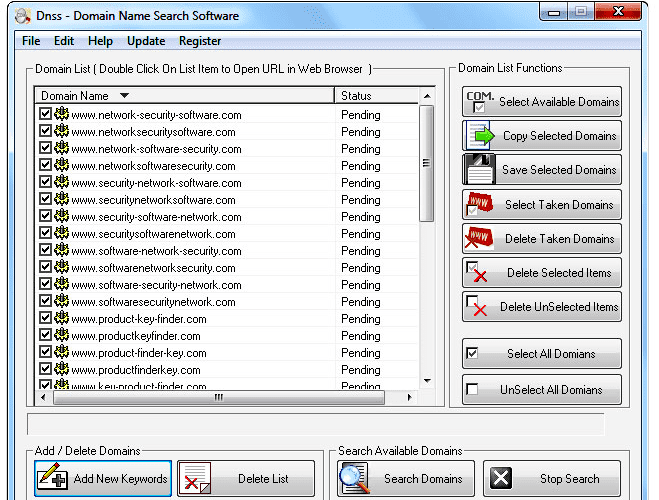Click the horizontal scrollbar right arrow
The height and width of the screenshot is (500, 659).
pyautogui.click(x=409, y=397)
